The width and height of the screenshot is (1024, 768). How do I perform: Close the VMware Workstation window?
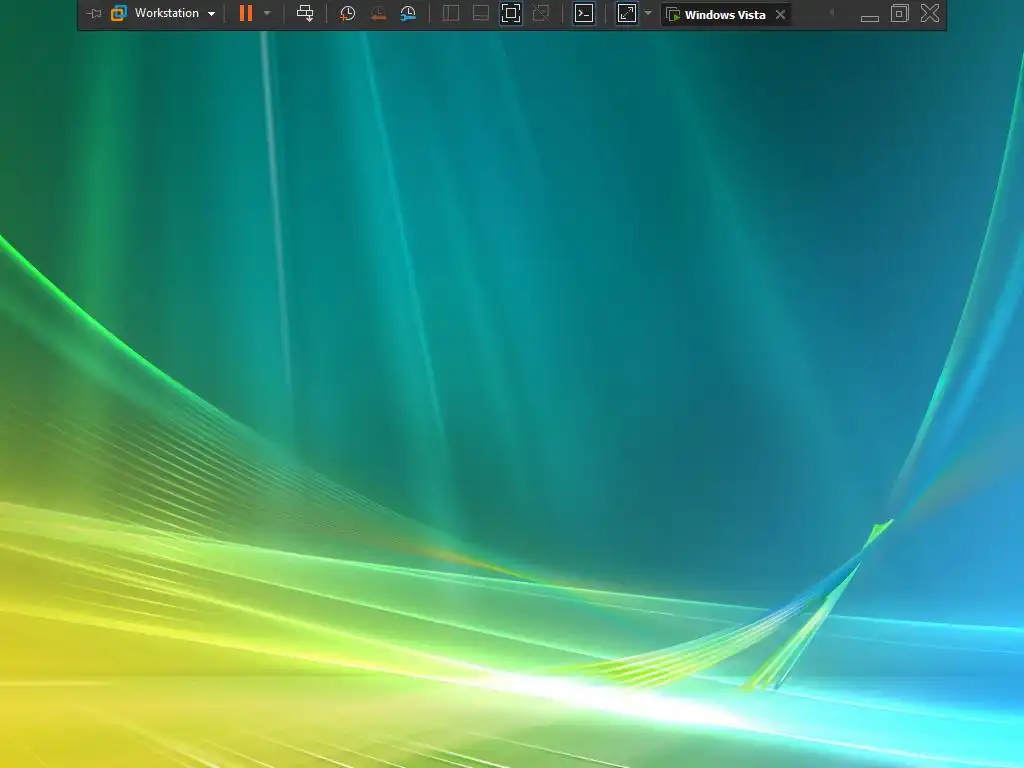tap(930, 13)
